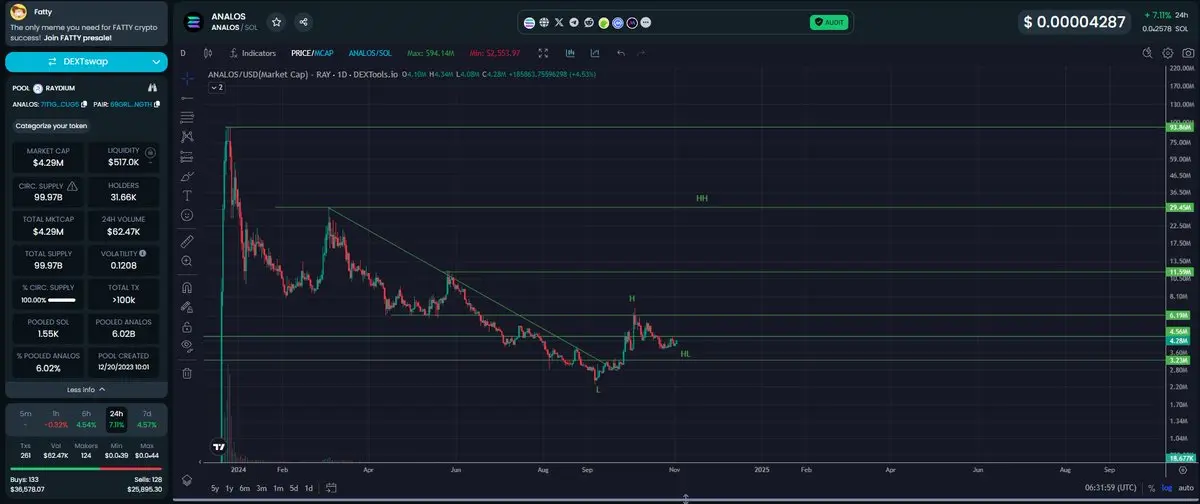
Task: Set chart range to 1m
Action: pyautogui.click(x=277, y=488)
